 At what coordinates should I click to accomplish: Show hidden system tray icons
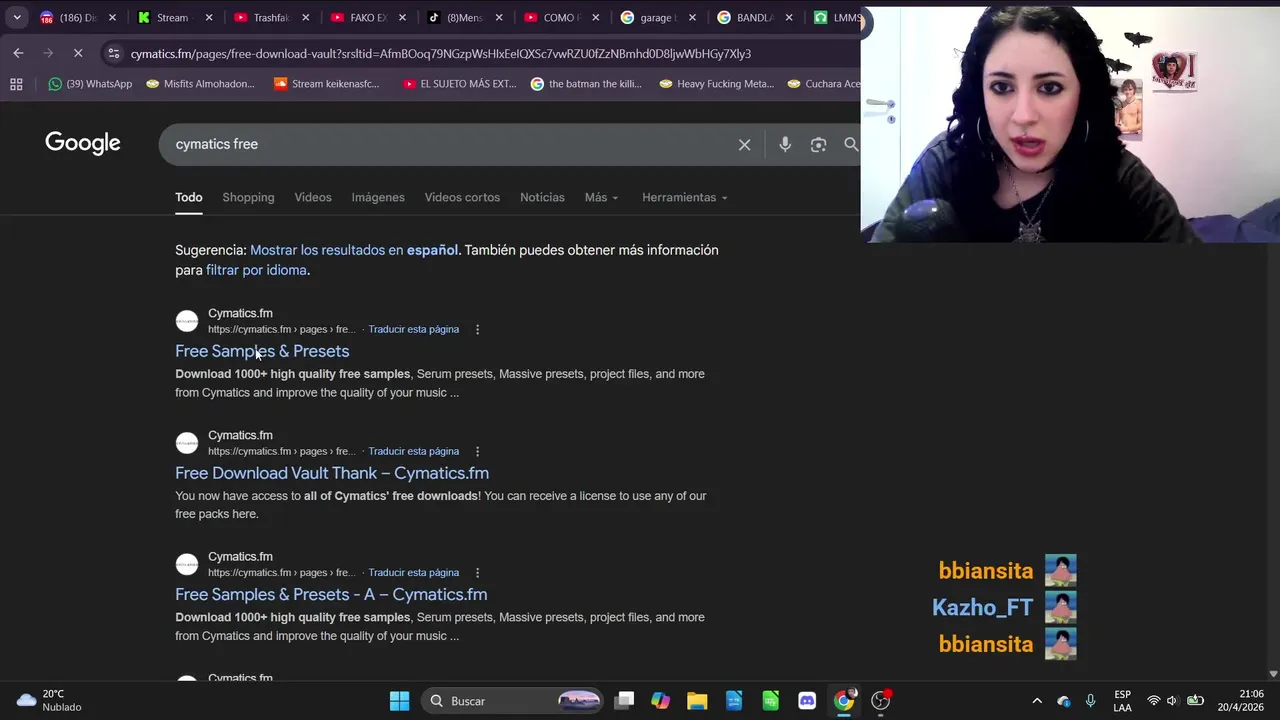point(1037,701)
